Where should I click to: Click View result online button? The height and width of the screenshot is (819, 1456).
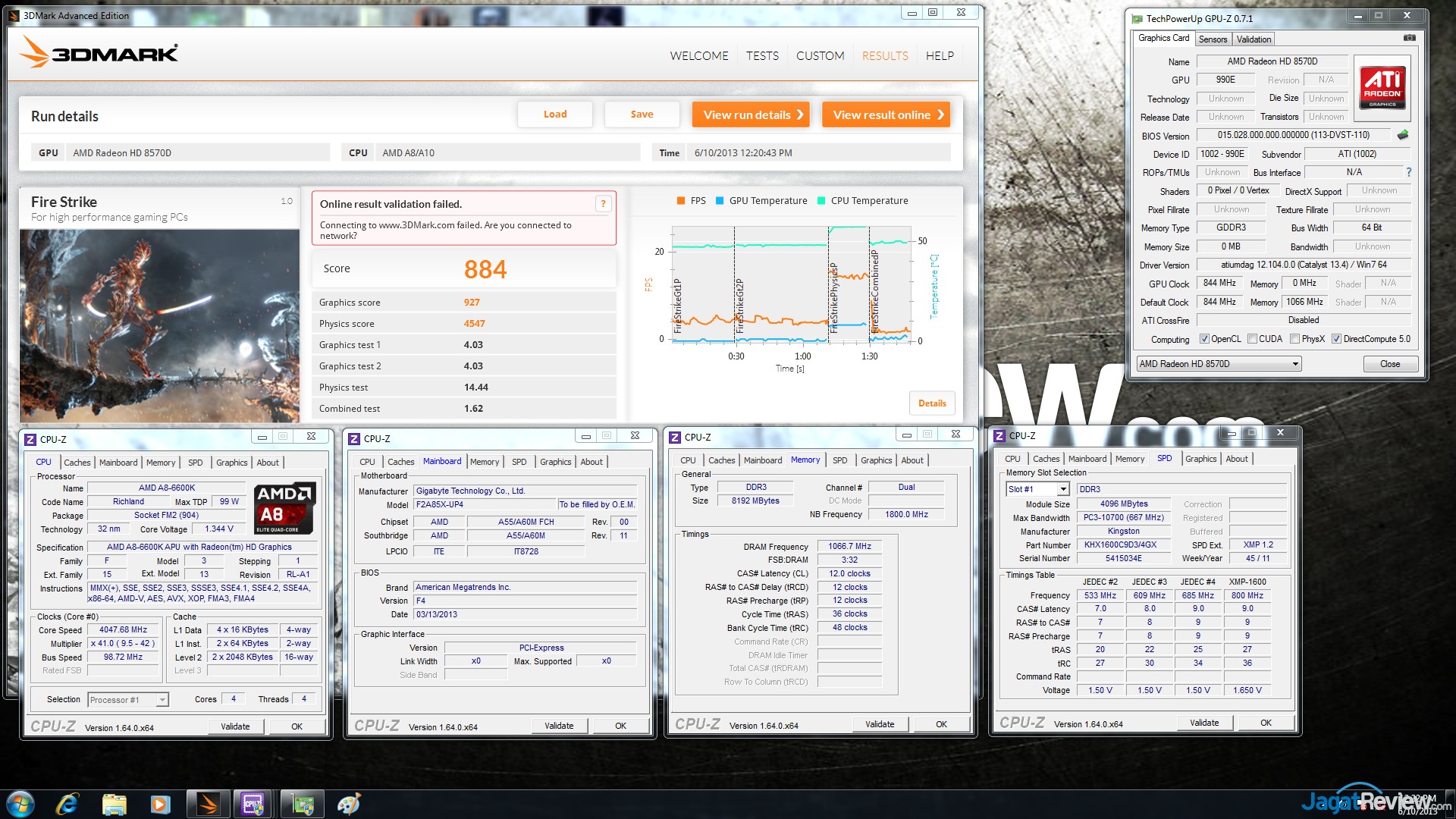click(x=886, y=115)
